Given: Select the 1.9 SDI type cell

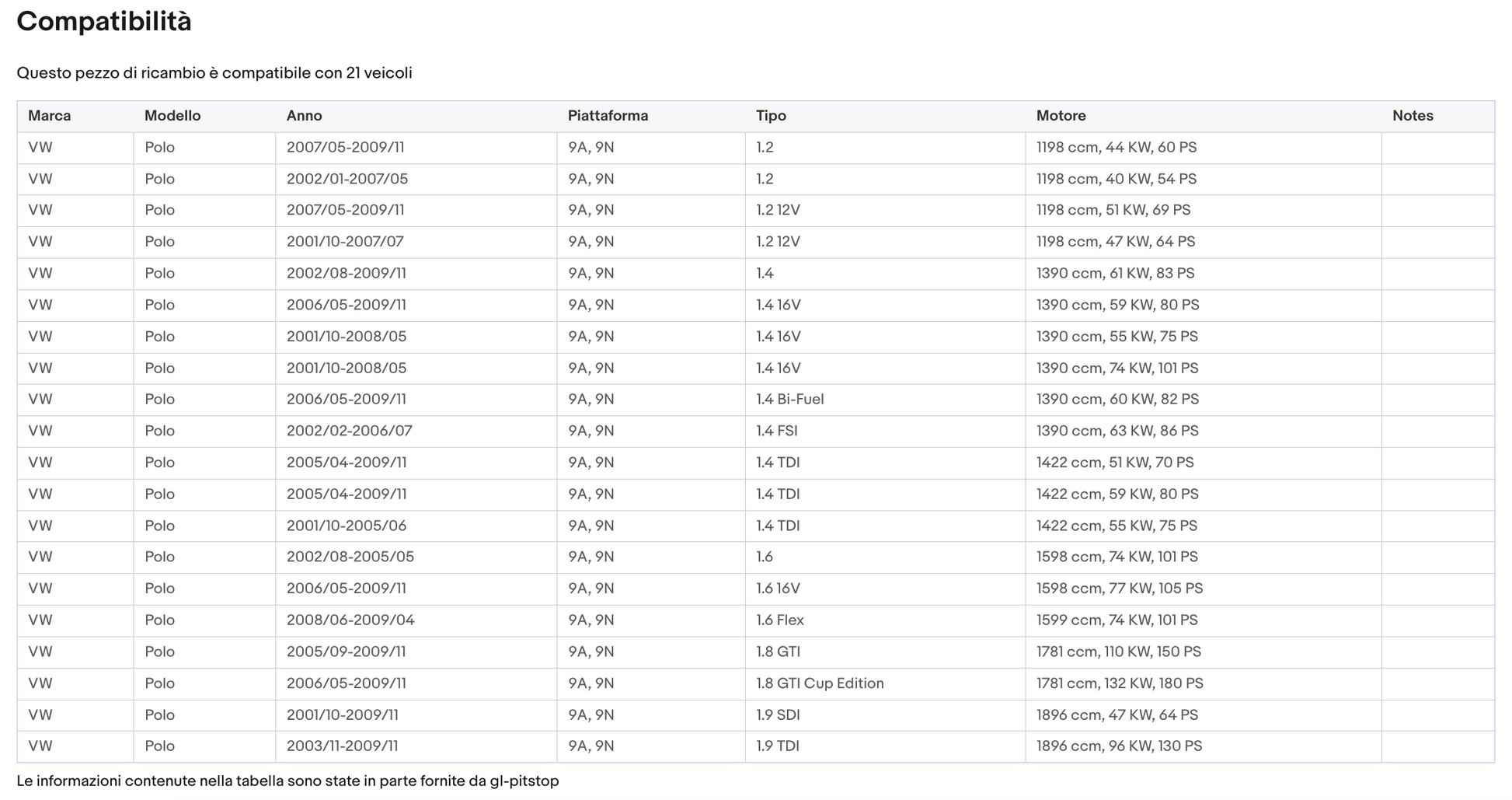Looking at the screenshot, I should pyautogui.click(x=778, y=714).
